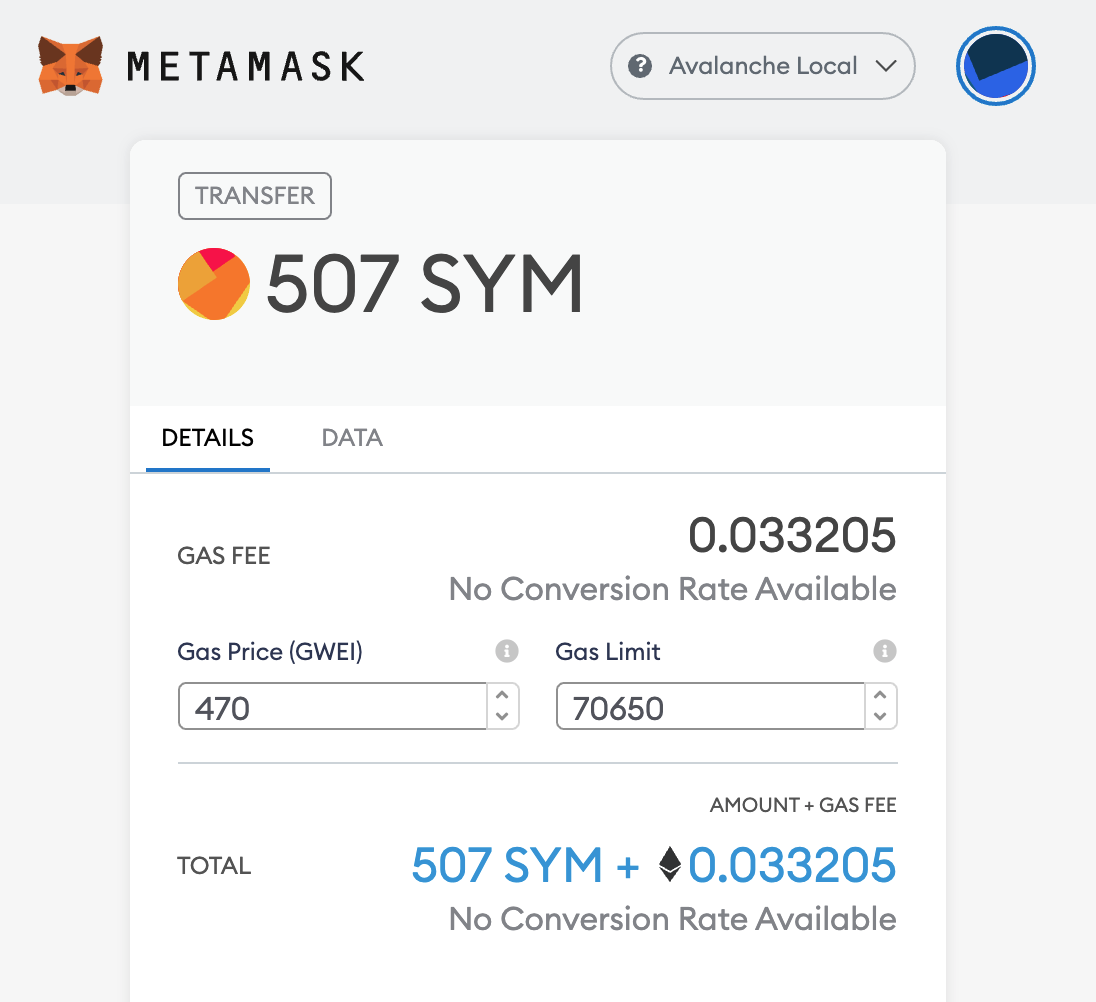Viewport: 1096px width, 1002px height.
Task: Open the account avatar menu
Action: pos(995,66)
